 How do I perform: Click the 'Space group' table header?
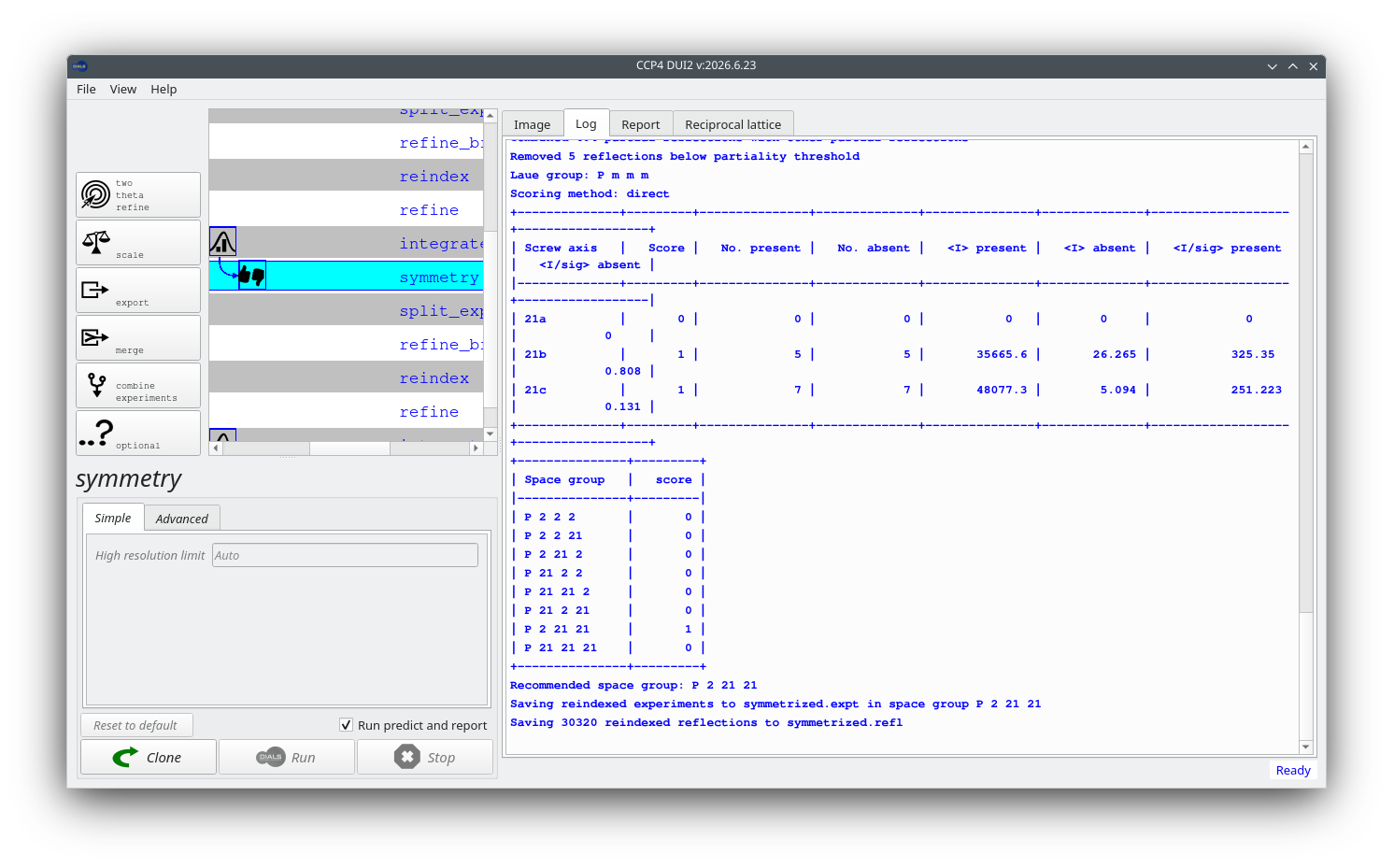(564, 479)
